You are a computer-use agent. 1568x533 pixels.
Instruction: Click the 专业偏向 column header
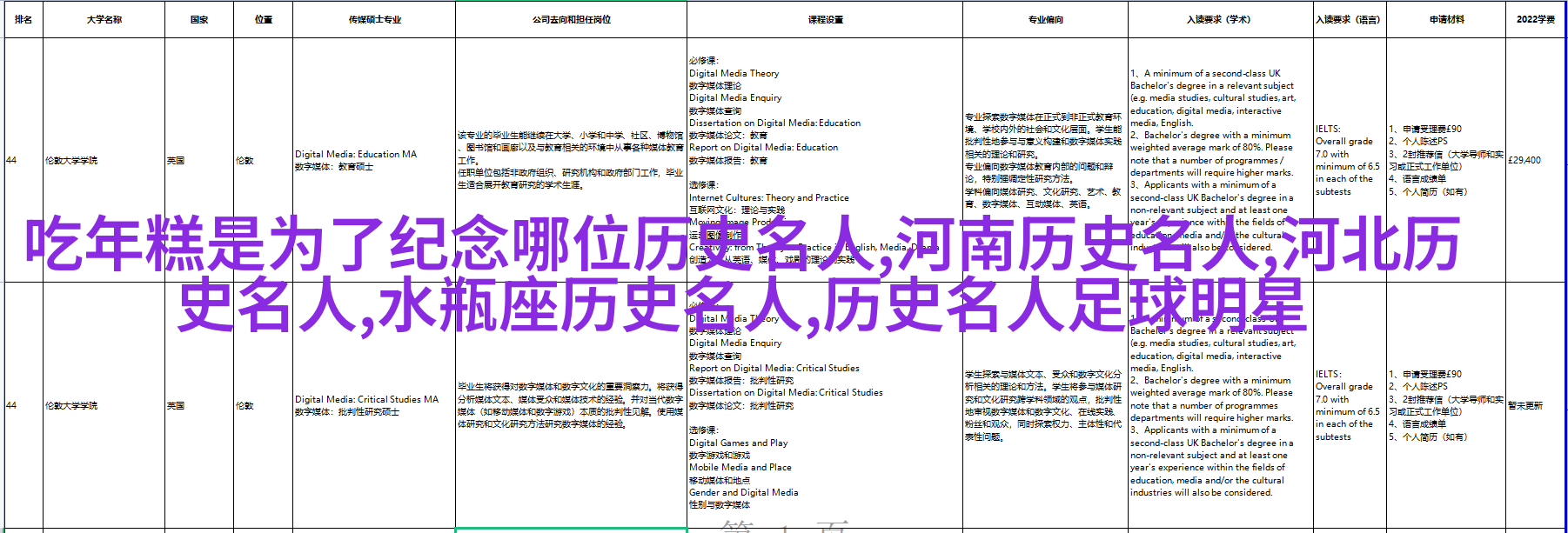click(x=1045, y=19)
